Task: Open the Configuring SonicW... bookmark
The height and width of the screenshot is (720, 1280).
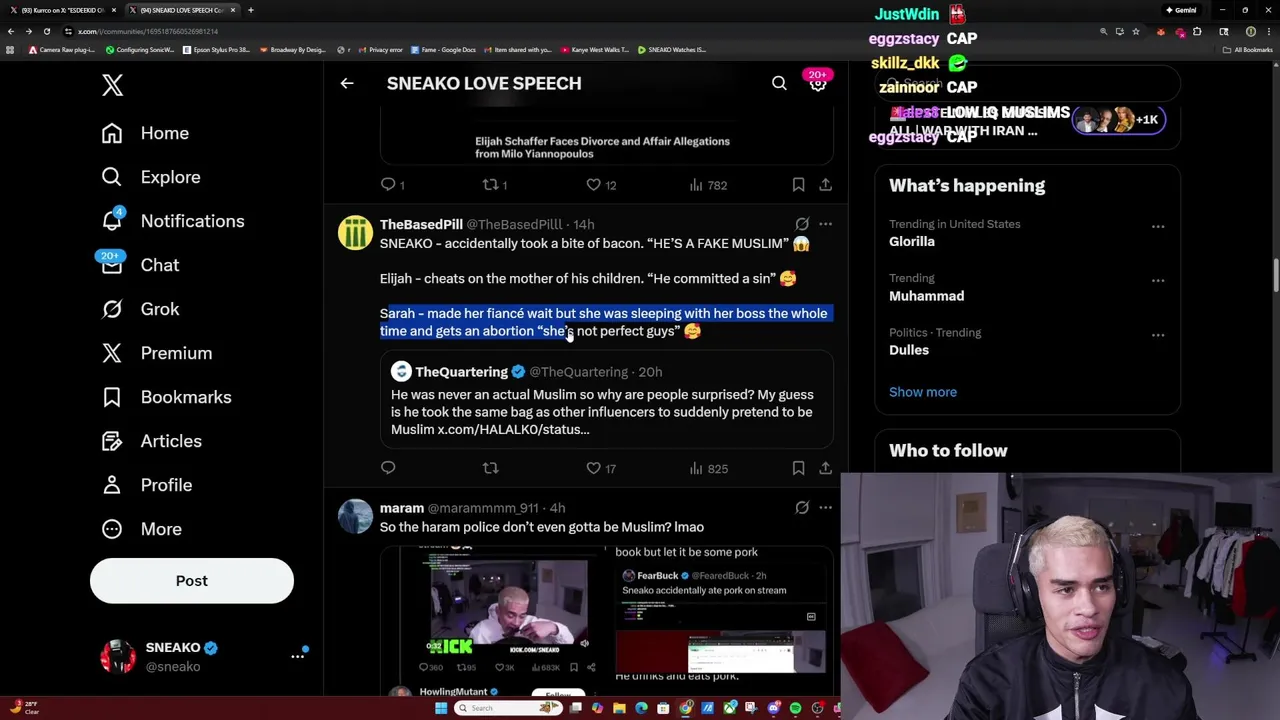Action: 140,49
